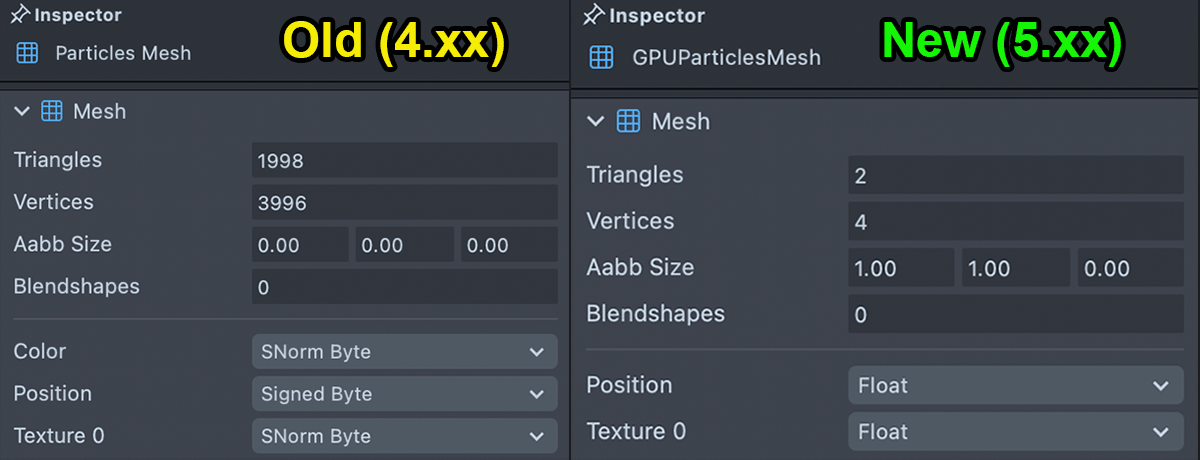
Task: Collapse the Mesh section in old Inspector
Action: 22,111
